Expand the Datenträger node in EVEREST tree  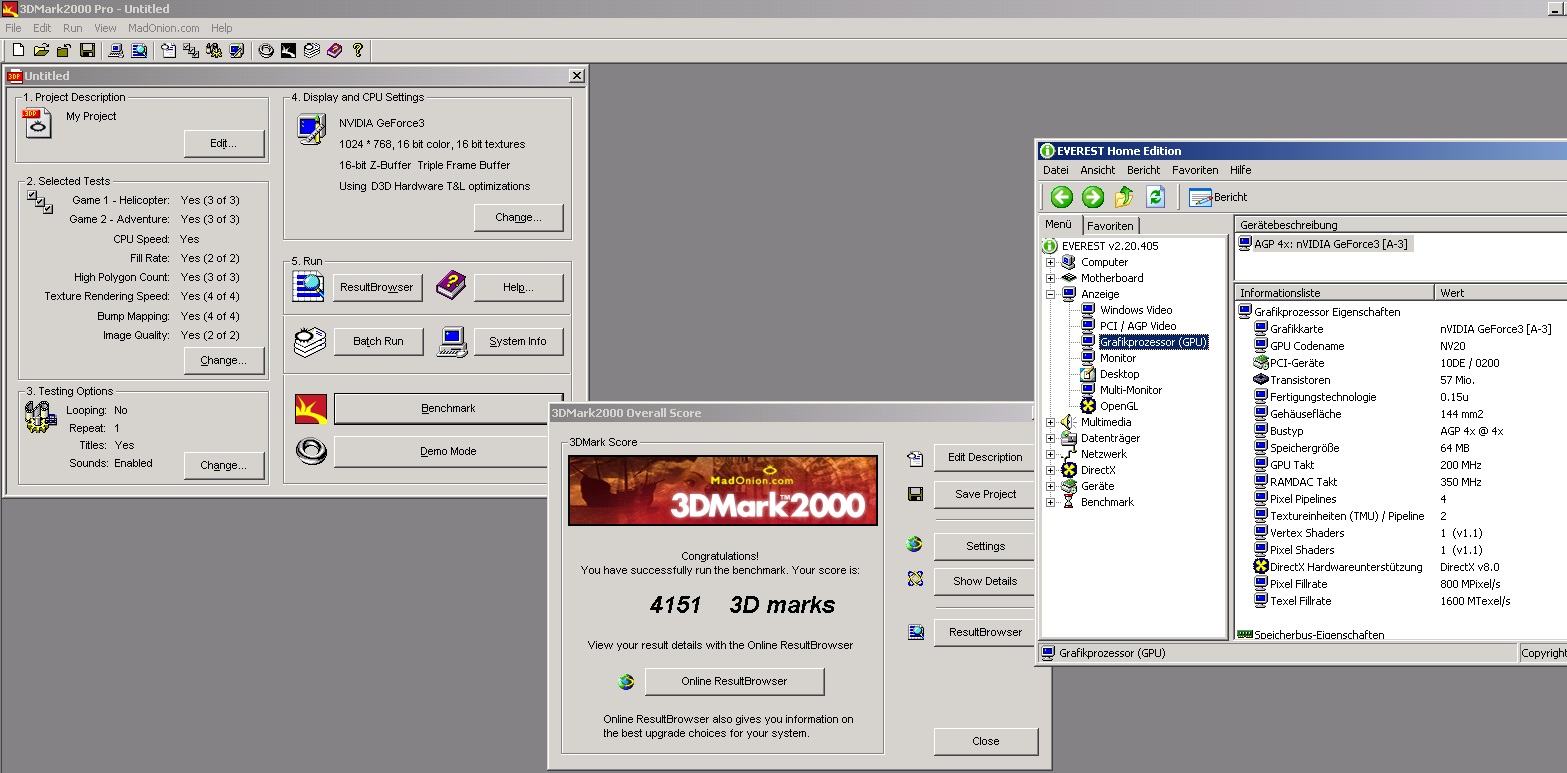(1050, 438)
